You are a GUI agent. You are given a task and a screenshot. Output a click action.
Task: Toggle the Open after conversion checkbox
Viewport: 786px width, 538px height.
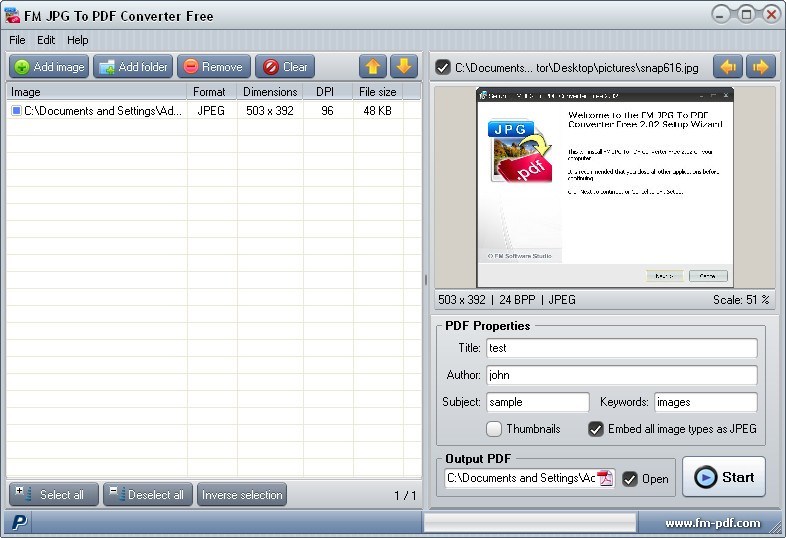(x=630, y=479)
